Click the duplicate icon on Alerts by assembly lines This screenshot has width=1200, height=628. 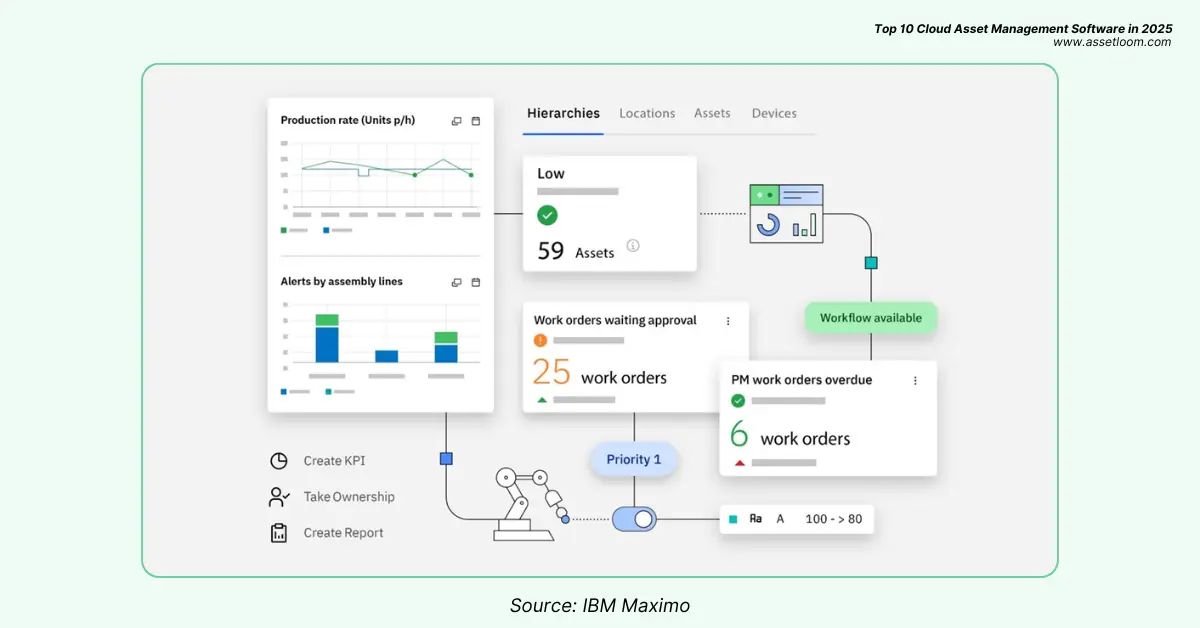pyautogui.click(x=456, y=282)
